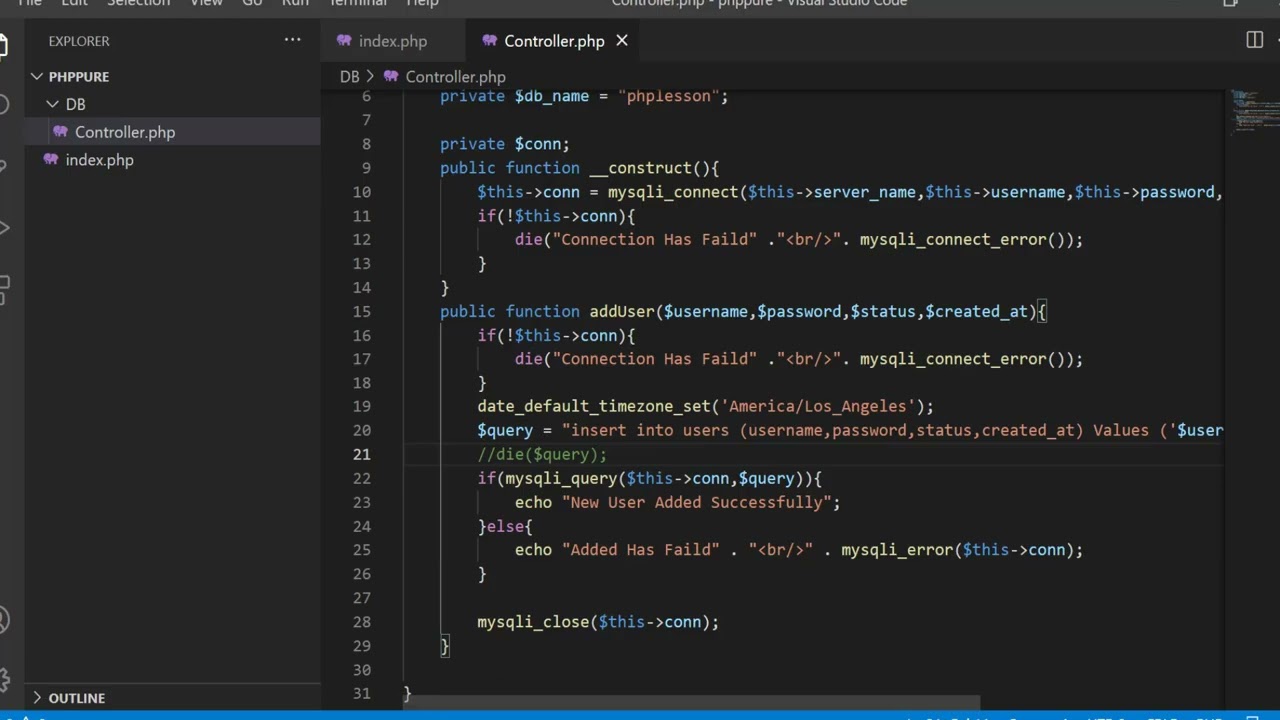Click the "phplesson" string on line 6
1280x720 pixels.
pos(669,96)
